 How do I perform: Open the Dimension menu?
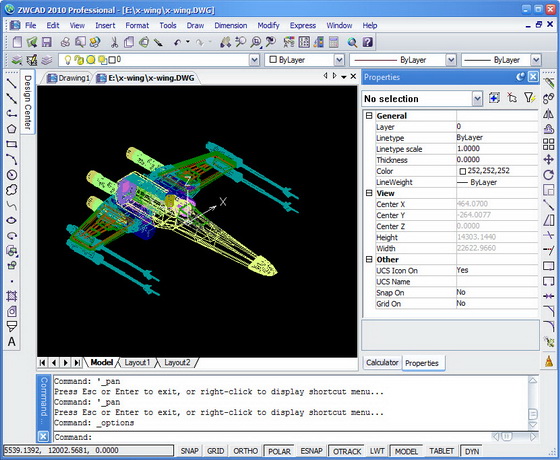230,25
